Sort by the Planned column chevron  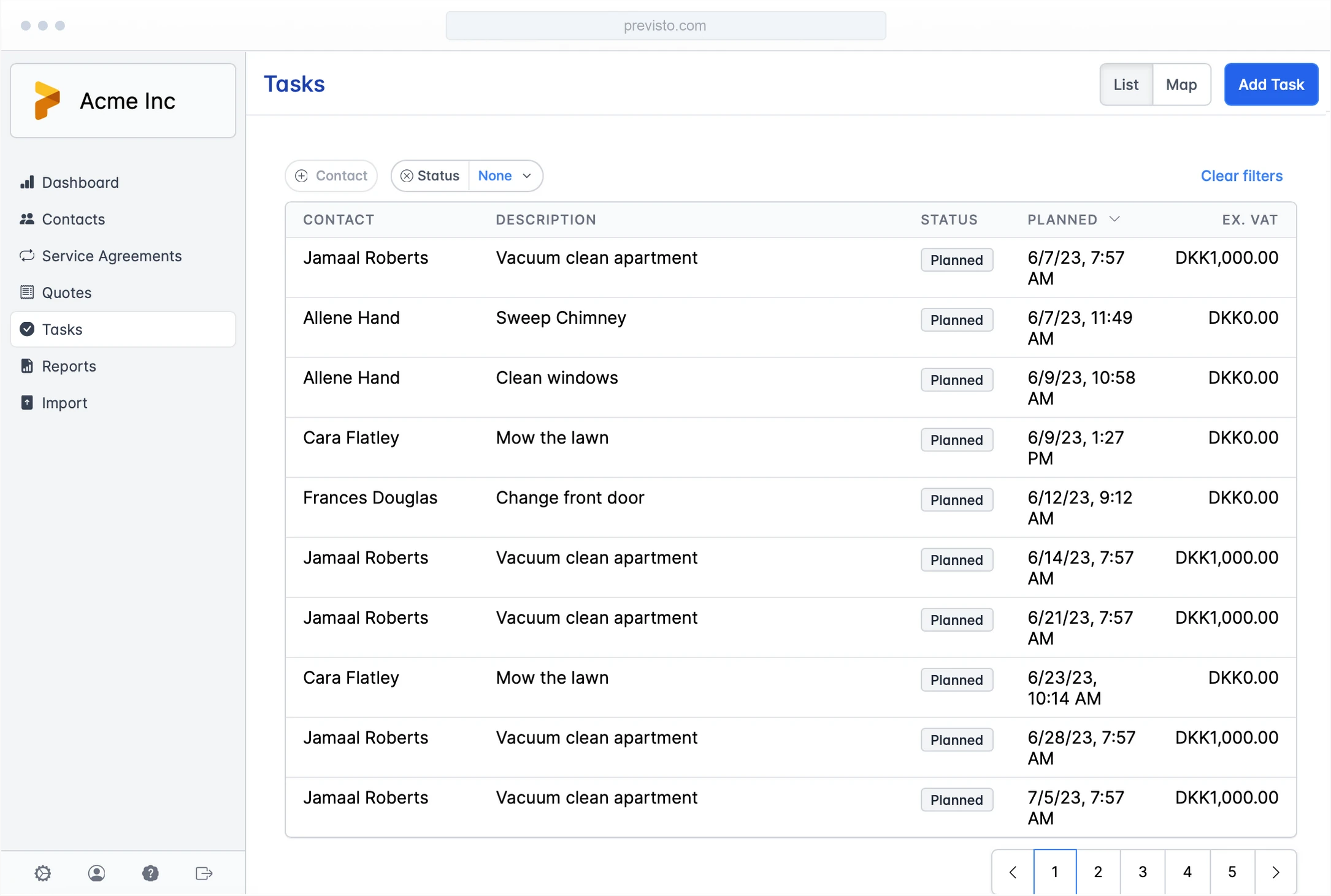(x=1115, y=219)
